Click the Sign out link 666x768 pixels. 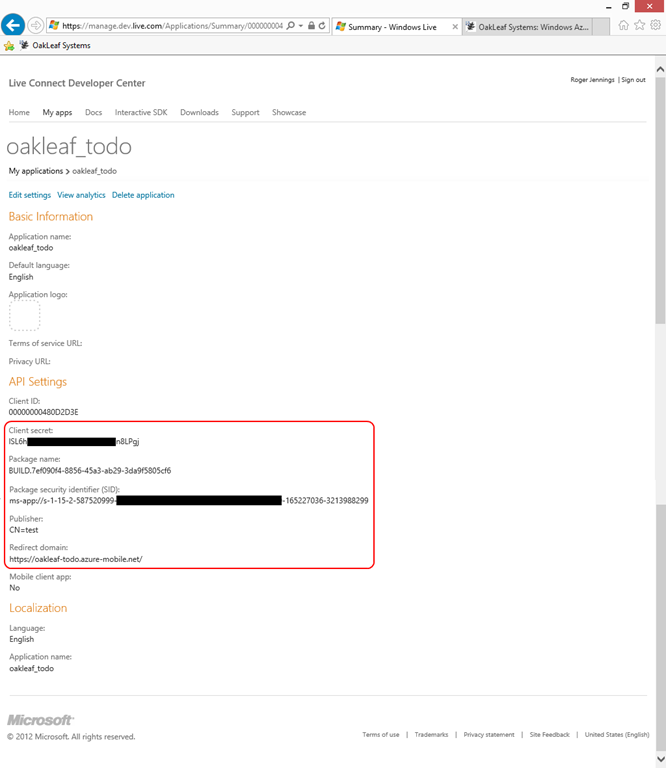[633, 79]
